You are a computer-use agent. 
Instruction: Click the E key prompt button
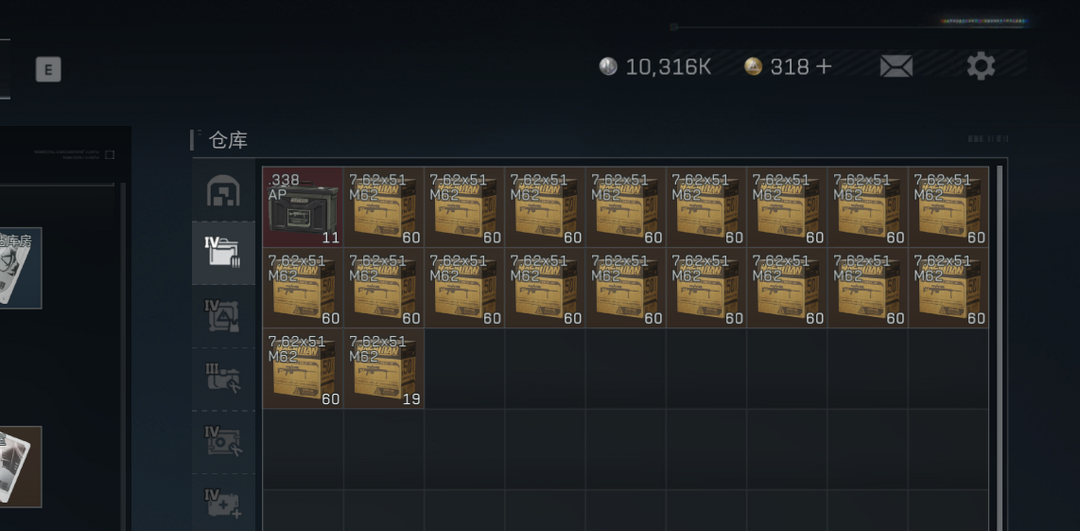[x=48, y=70]
